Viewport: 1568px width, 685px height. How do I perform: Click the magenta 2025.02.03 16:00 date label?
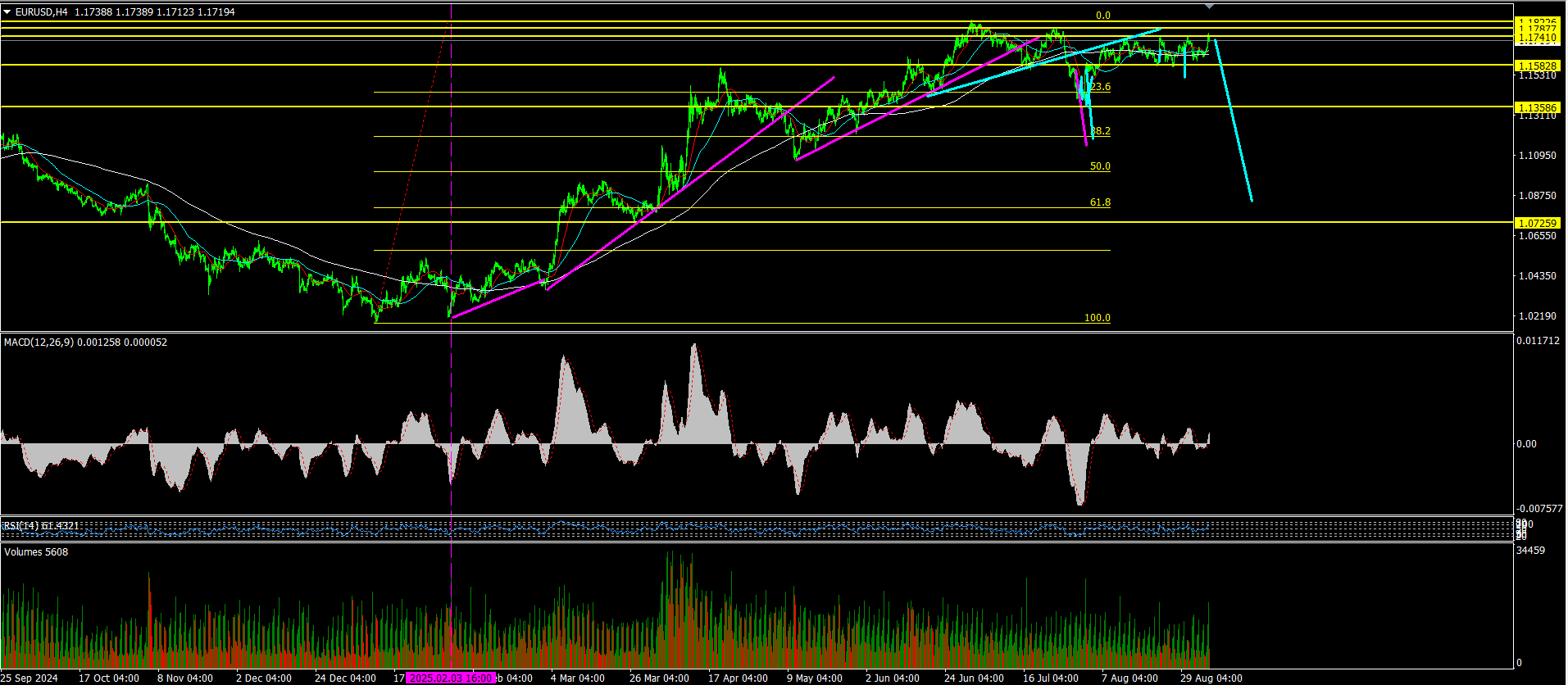tap(451, 678)
